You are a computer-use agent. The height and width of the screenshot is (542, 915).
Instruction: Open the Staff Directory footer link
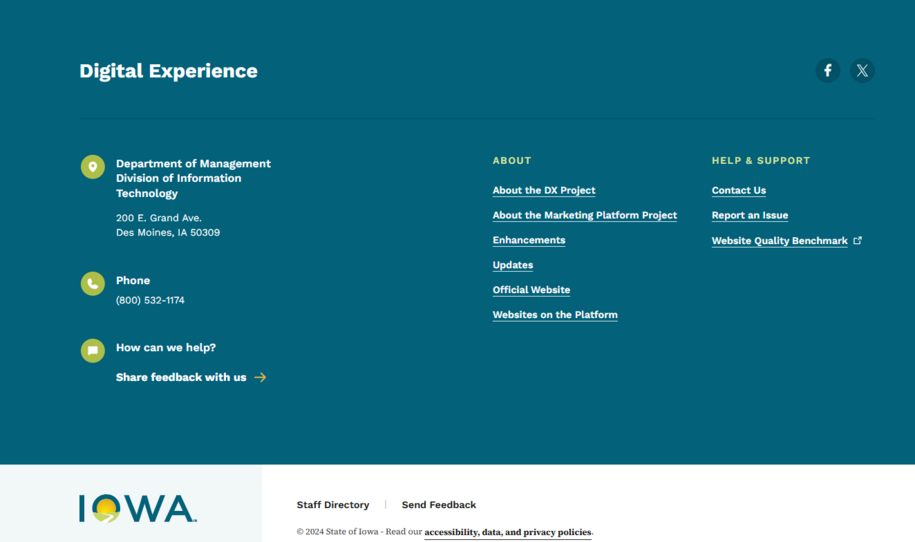coord(333,505)
